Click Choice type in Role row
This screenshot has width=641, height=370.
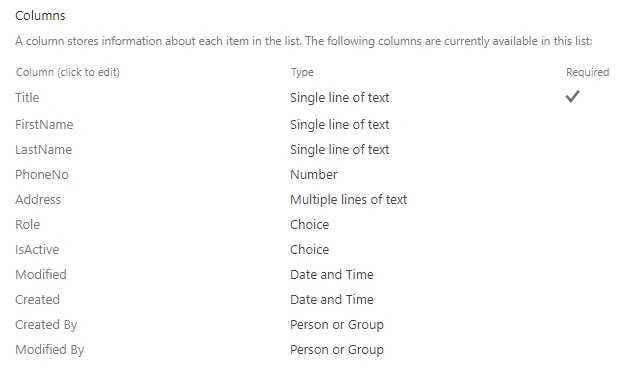309,224
